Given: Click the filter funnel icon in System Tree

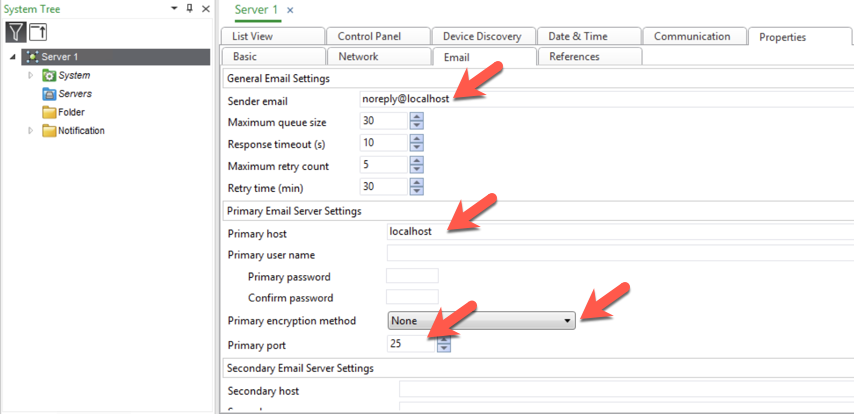Looking at the screenshot, I should 16,32.
